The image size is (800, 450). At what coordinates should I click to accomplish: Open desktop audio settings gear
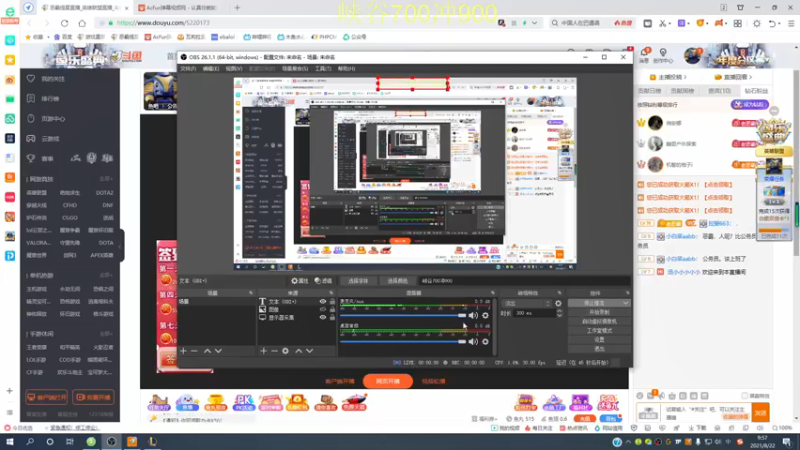[485, 341]
